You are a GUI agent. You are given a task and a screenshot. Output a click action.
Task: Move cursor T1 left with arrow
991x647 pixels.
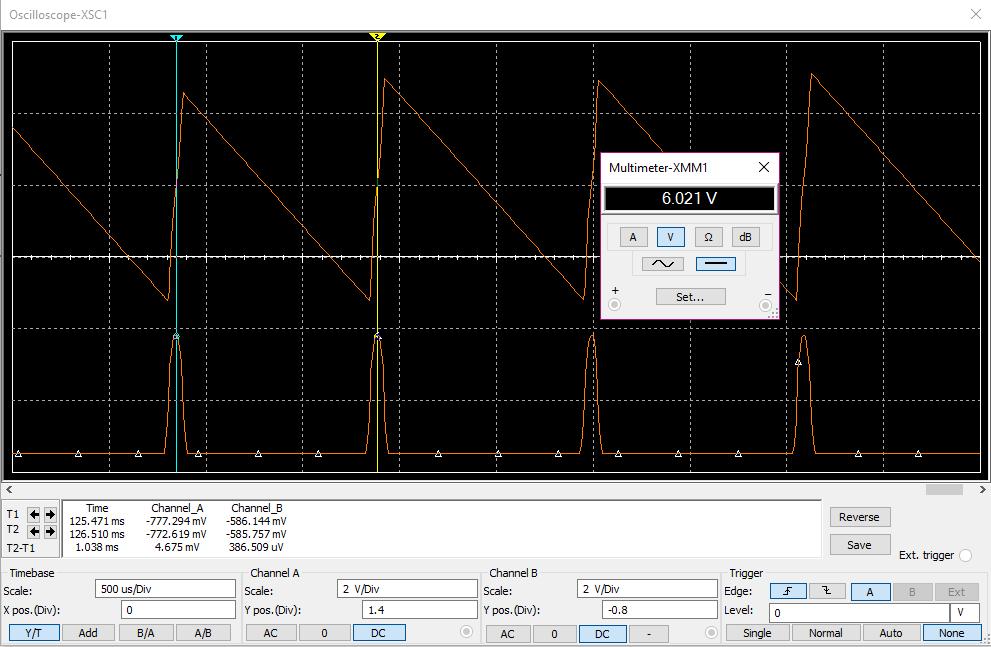pyautogui.click(x=34, y=514)
